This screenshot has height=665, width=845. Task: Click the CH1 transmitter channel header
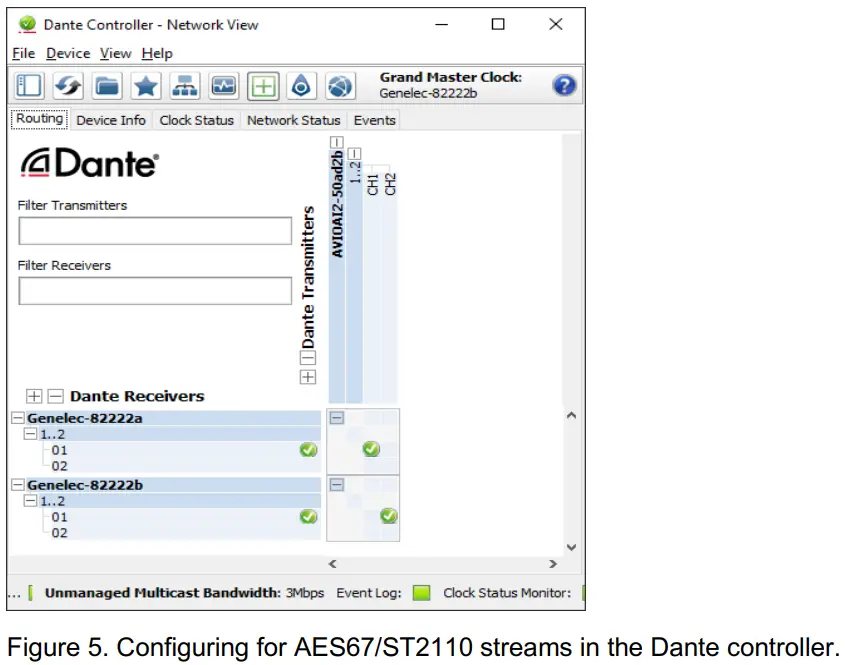(x=372, y=184)
